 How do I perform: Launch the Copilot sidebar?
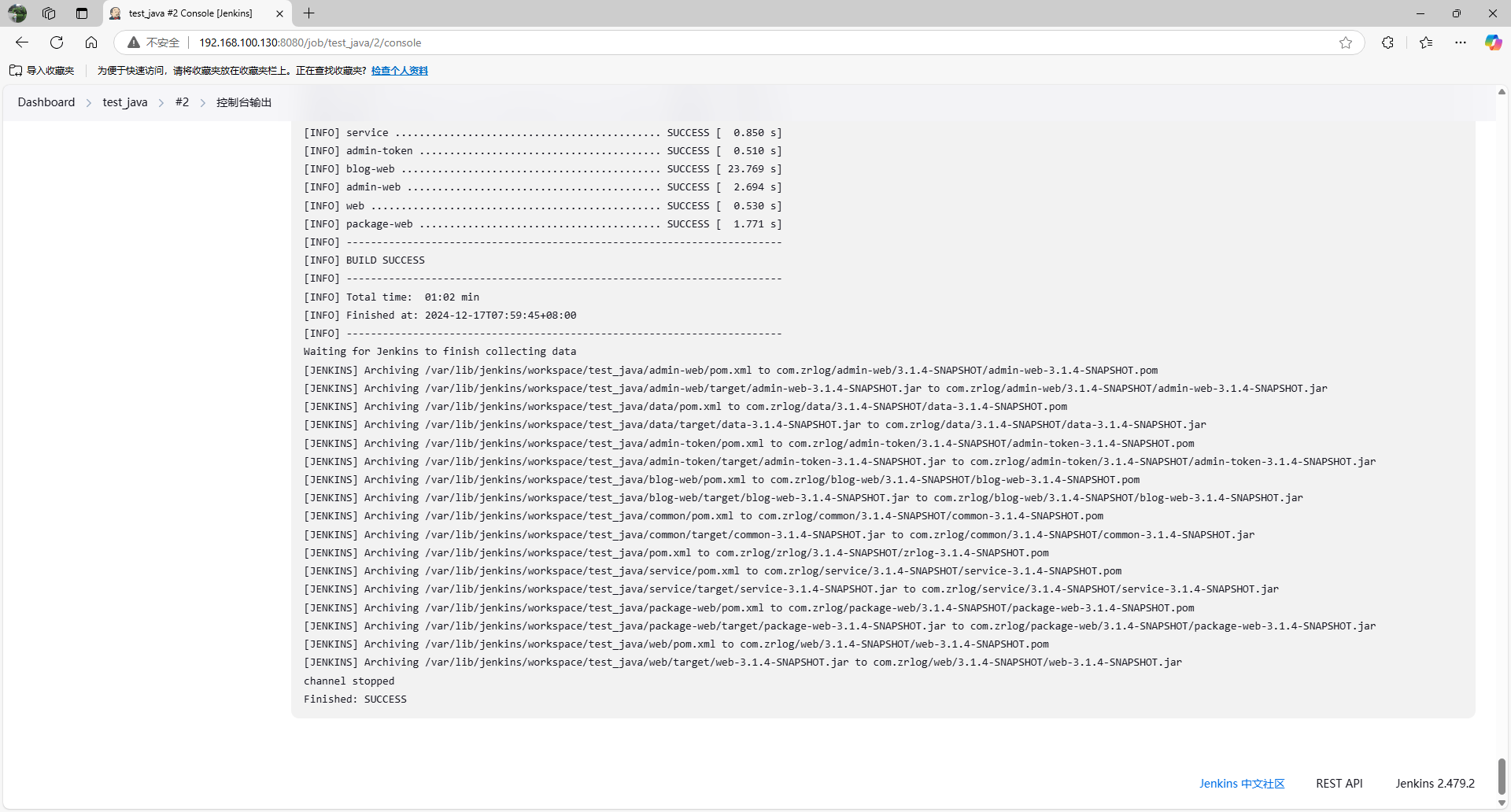click(1493, 42)
